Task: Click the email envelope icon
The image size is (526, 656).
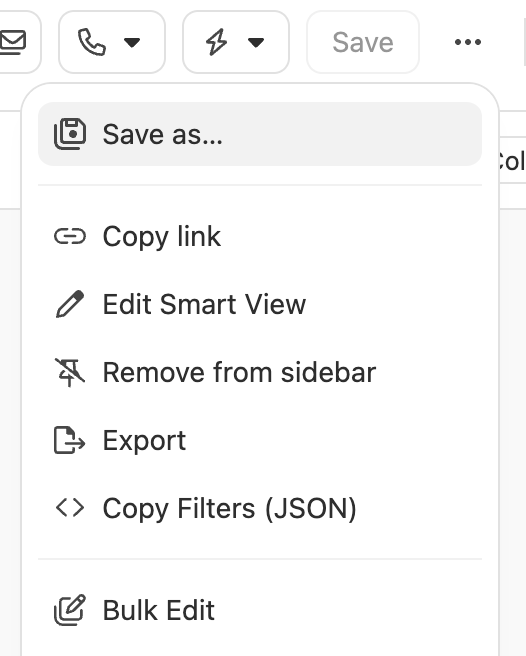Action: click(x=13, y=42)
